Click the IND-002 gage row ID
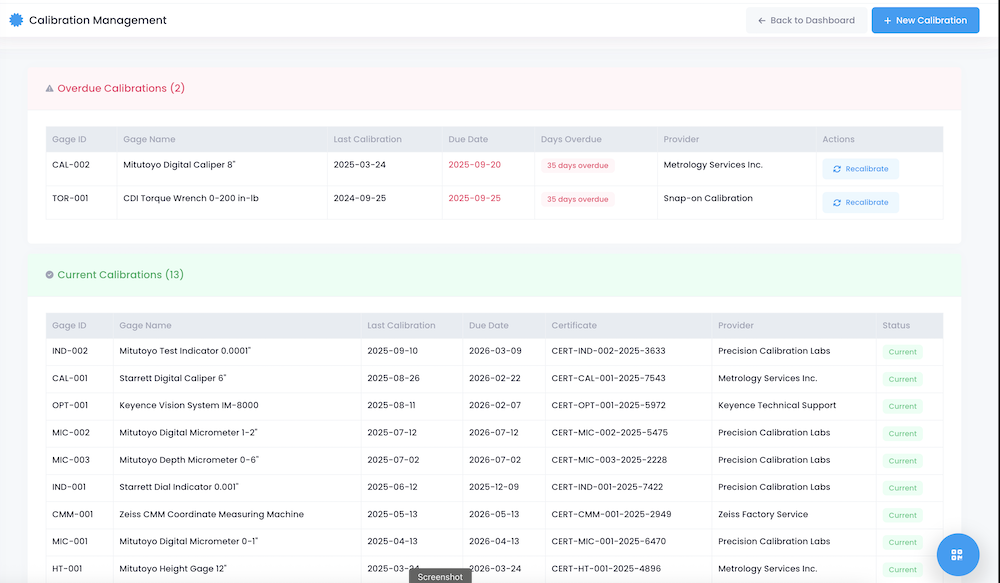This screenshot has height=583, width=1000. 70,351
